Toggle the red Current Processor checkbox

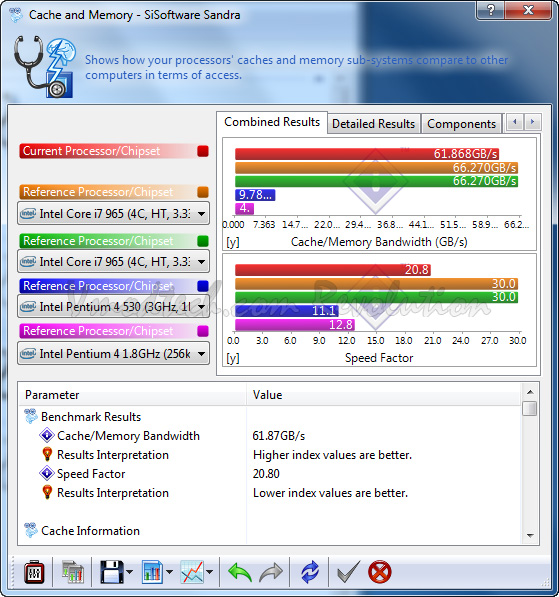point(203,151)
